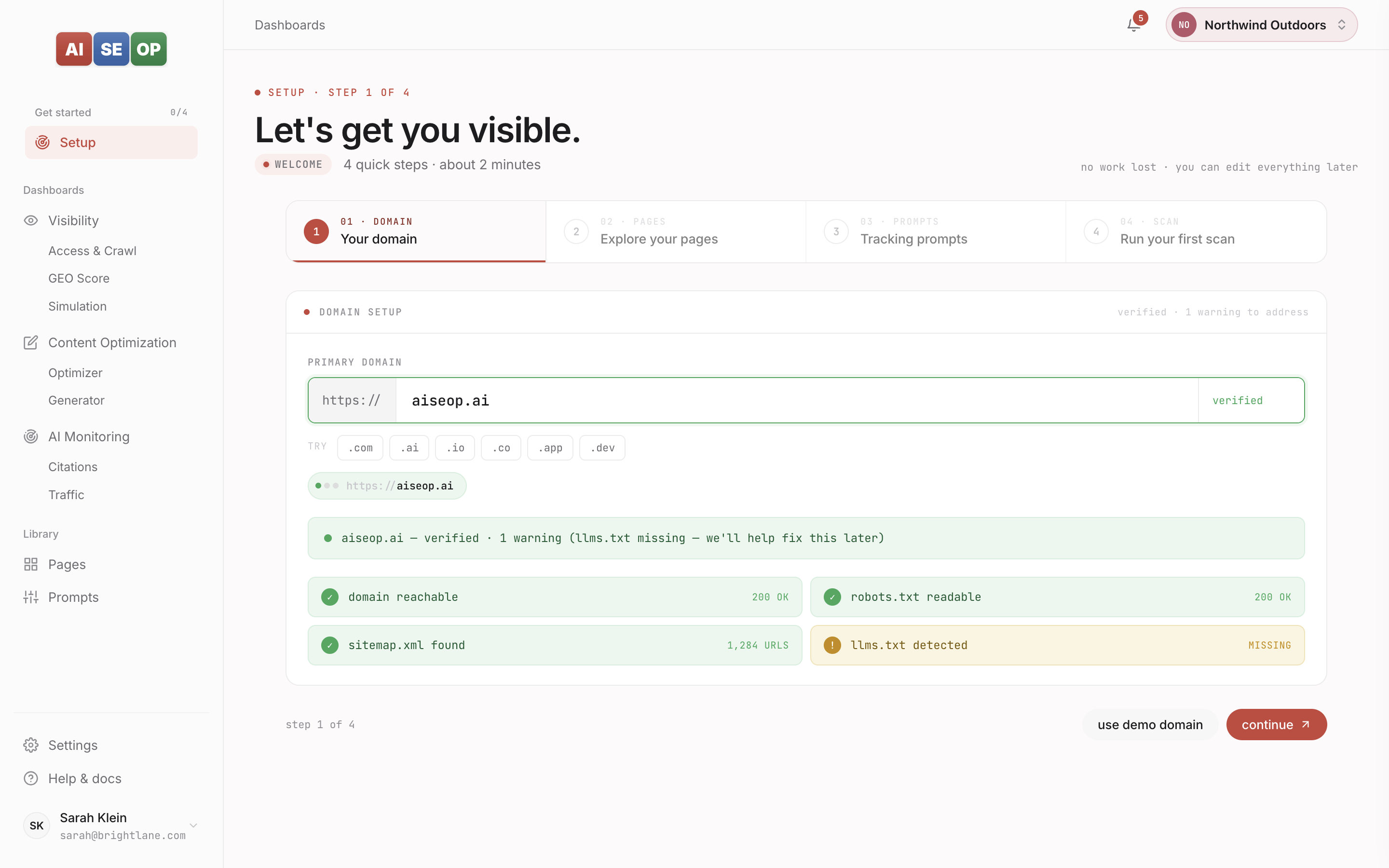Open Content Optimization section

click(112, 343)
